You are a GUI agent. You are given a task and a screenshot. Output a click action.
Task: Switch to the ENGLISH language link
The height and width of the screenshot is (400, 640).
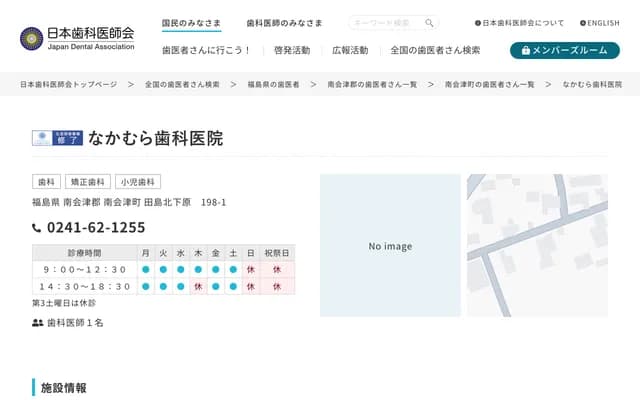[x=599, y=22]
